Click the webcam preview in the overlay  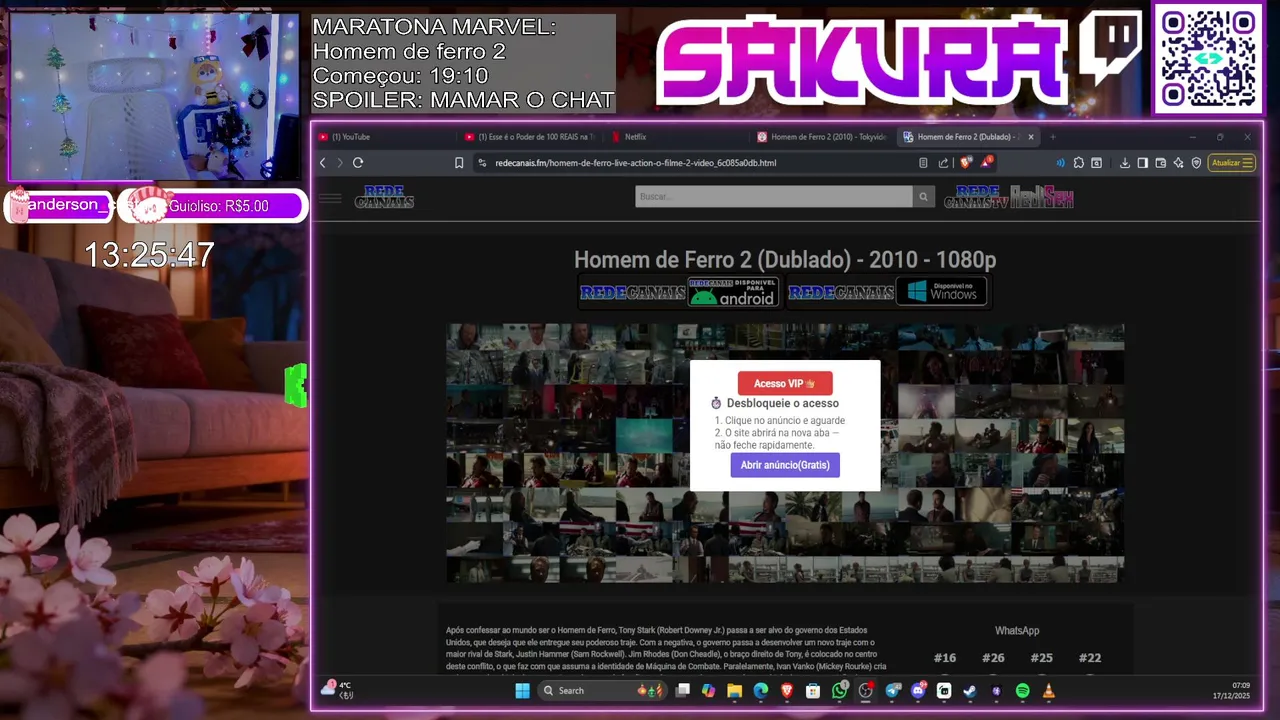coord(154,96)
